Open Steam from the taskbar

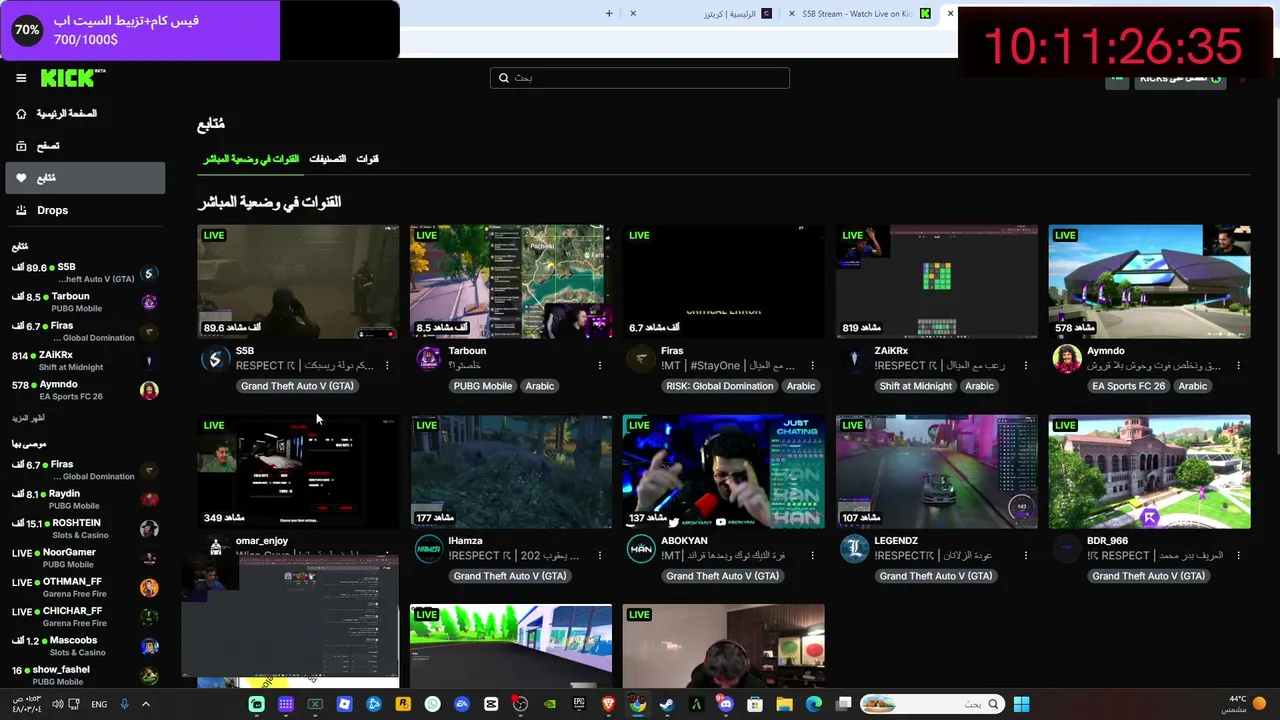click(x=667, y=704)
